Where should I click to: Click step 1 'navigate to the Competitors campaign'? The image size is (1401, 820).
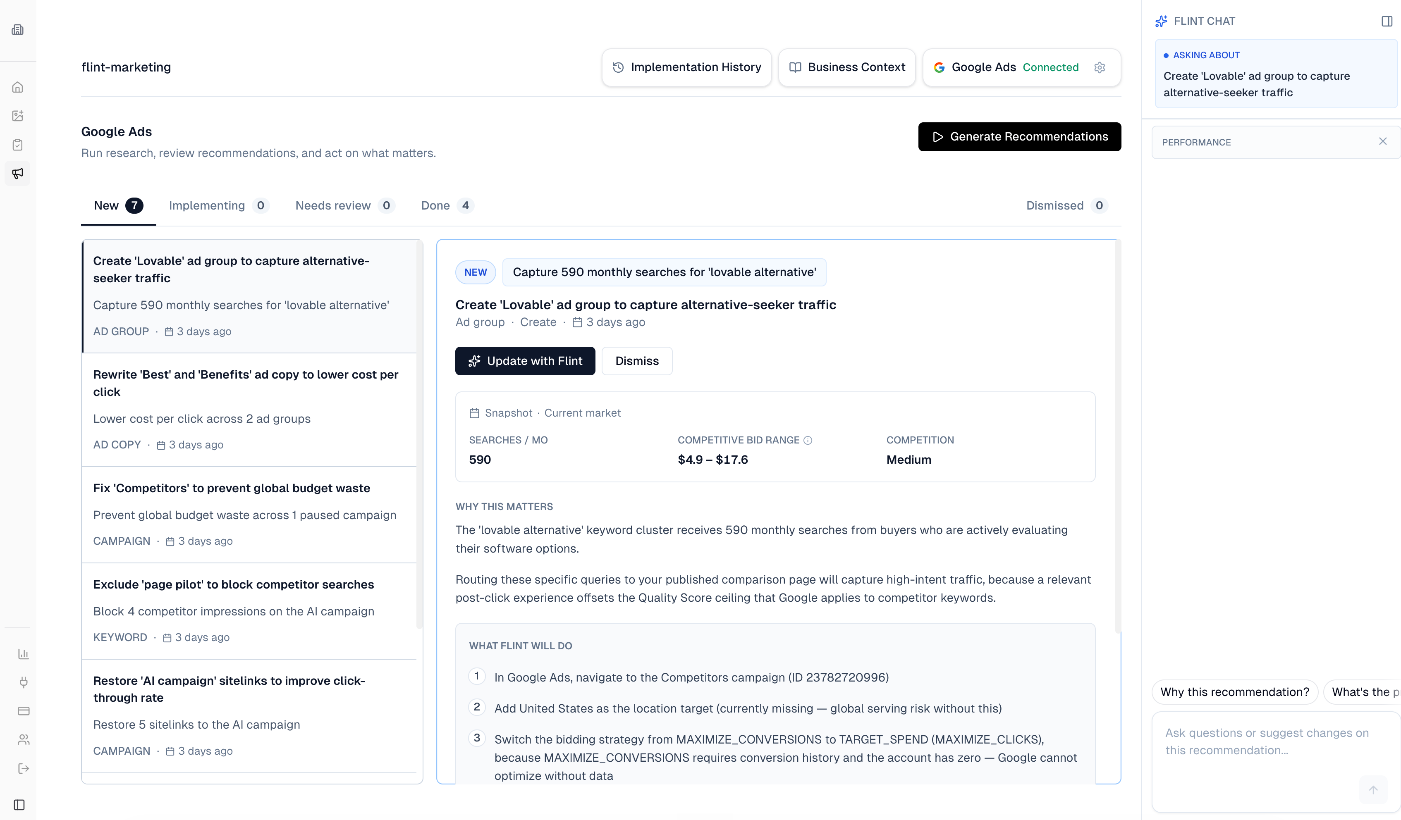pos(691,677)
